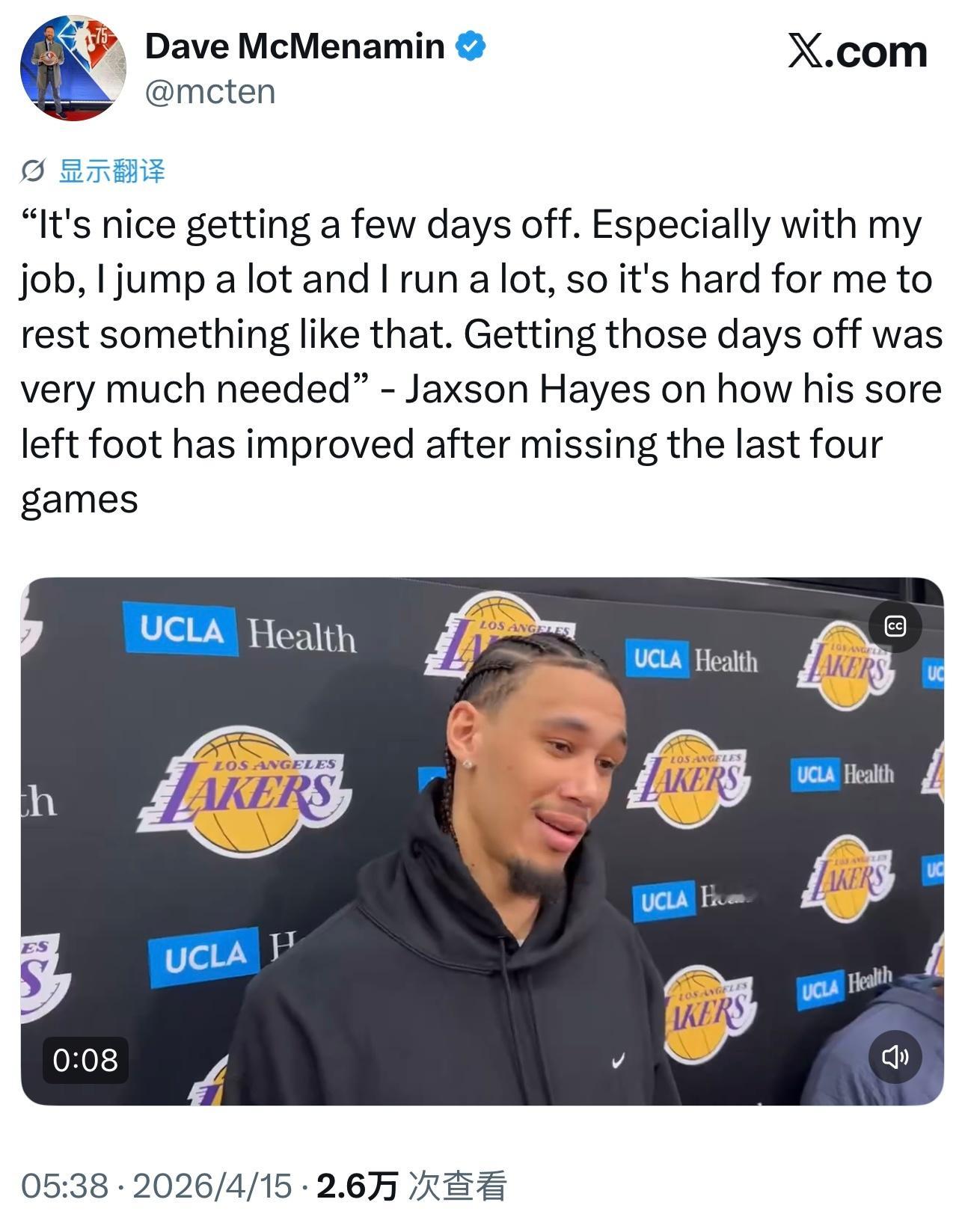965x1232 pixels.
Task: Click the translate icon beside 显示翻译
Action: coord(33,171)
